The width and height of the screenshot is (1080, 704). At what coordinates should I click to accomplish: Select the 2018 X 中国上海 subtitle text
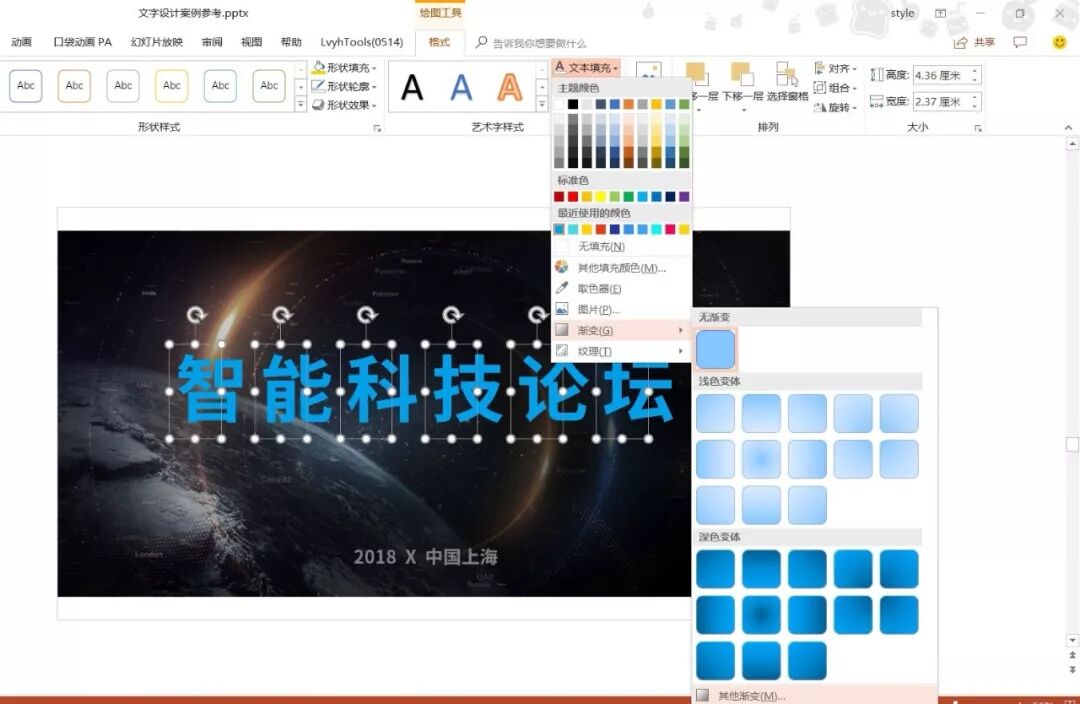(425, 557)
